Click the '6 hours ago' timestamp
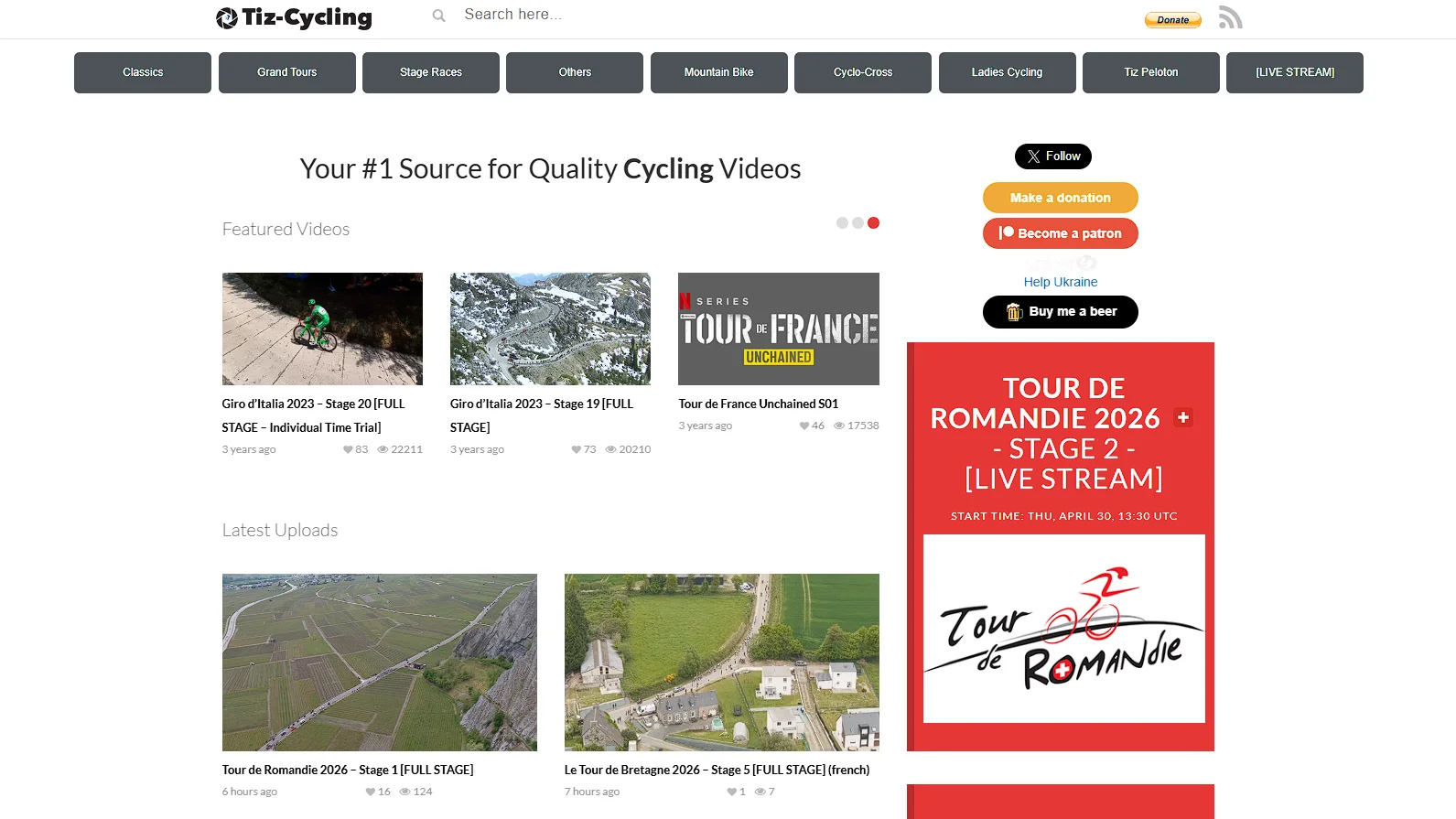The width and height of the screenshot is (1456, 819). tap(250, 792)
